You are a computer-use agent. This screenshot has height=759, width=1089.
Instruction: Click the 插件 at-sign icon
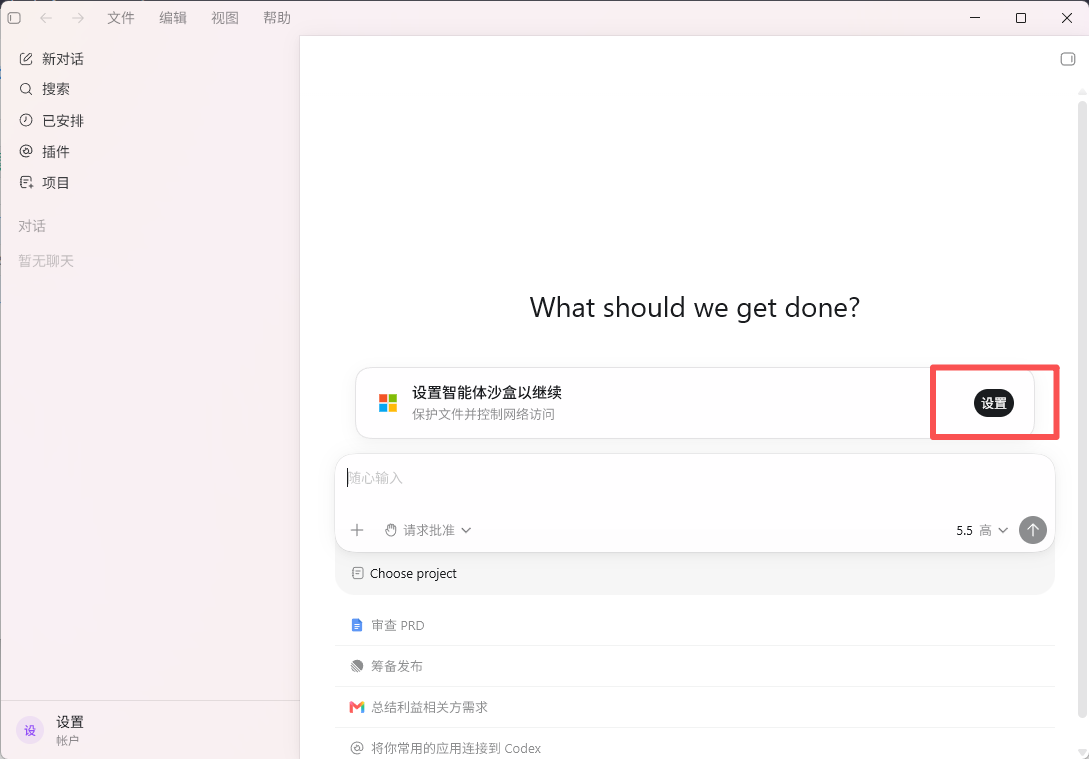(26, 151)
